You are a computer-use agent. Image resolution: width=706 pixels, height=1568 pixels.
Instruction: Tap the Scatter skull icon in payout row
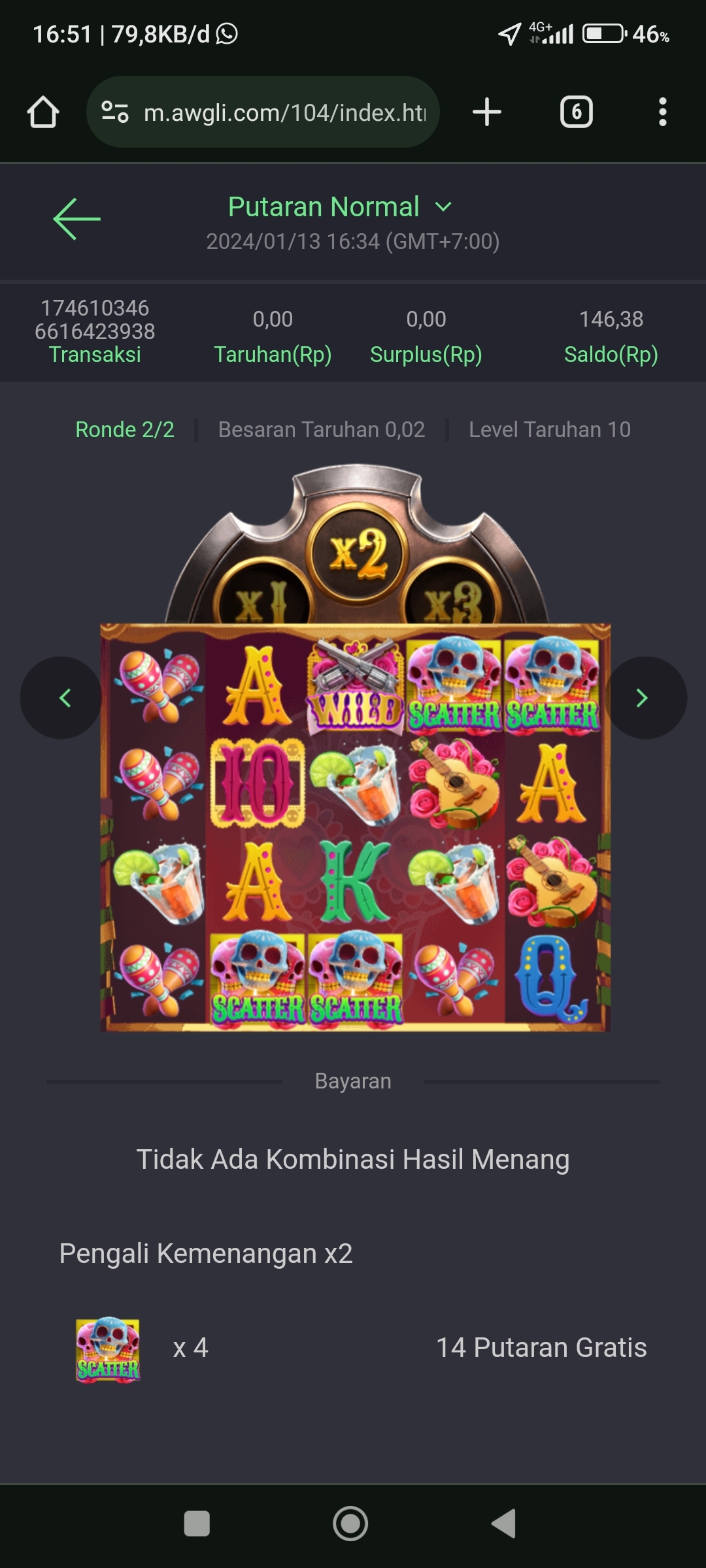(x=108, y=1349)
